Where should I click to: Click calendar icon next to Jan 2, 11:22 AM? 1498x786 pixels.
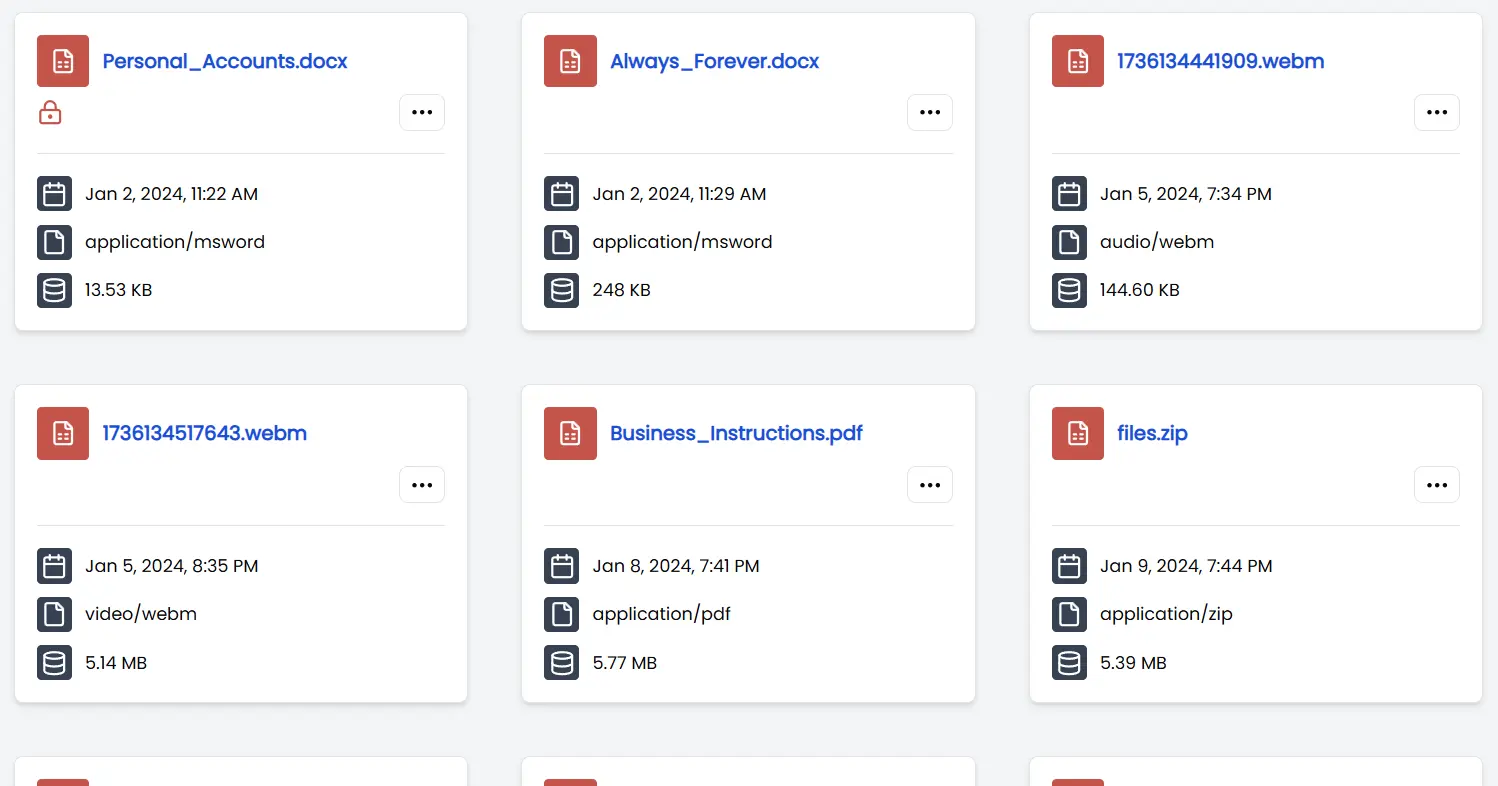[54, 194]
